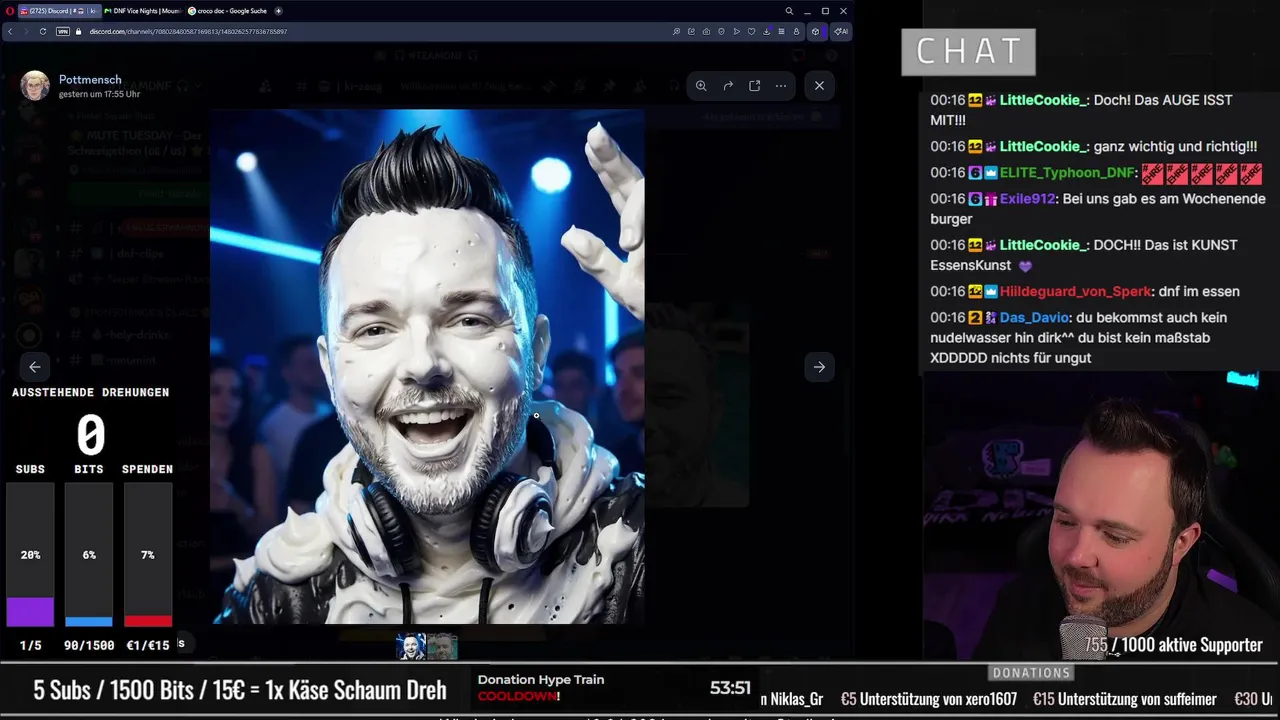Toggle the VPN badge in the address bar
The image size is (1280, 720).
63,31
